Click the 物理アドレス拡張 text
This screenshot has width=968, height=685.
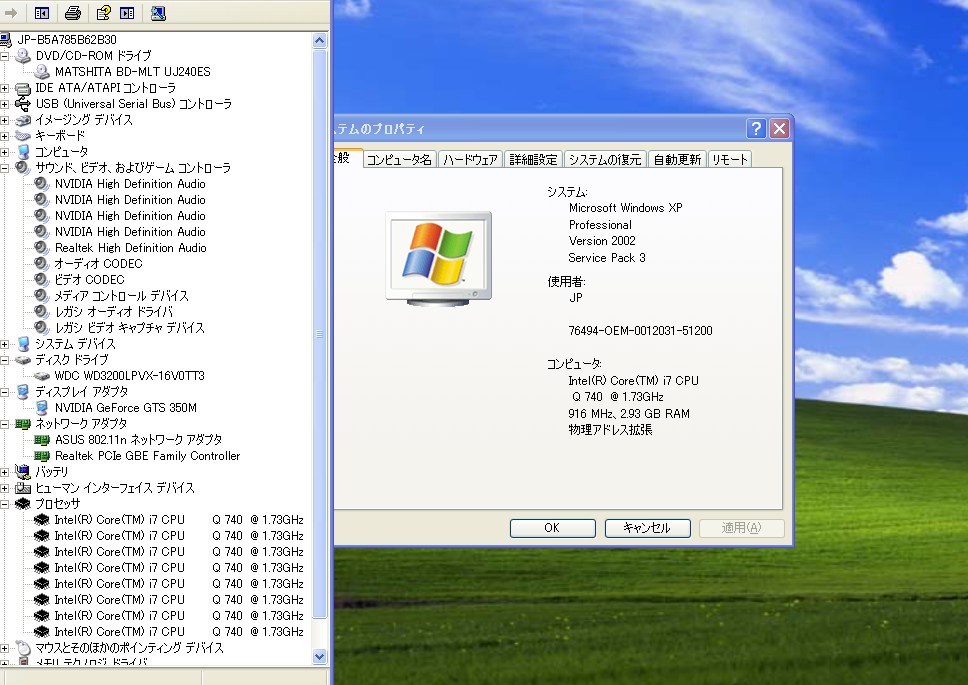point(611,430)
